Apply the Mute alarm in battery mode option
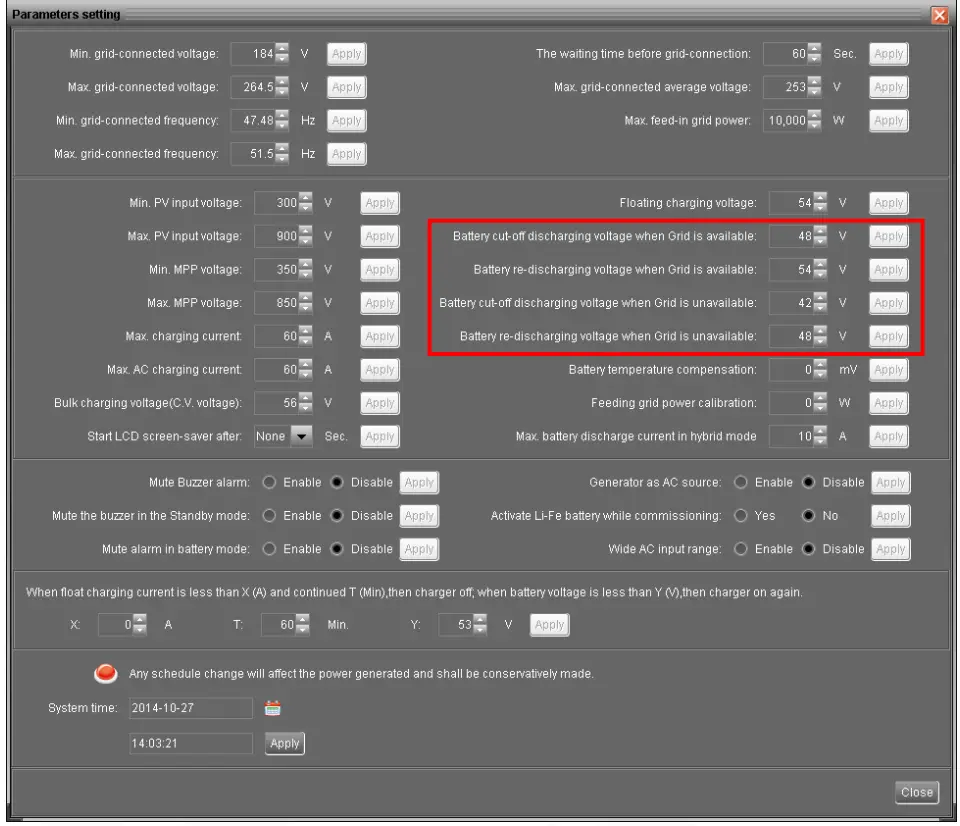960x826 pixels. tap(419, 549)
